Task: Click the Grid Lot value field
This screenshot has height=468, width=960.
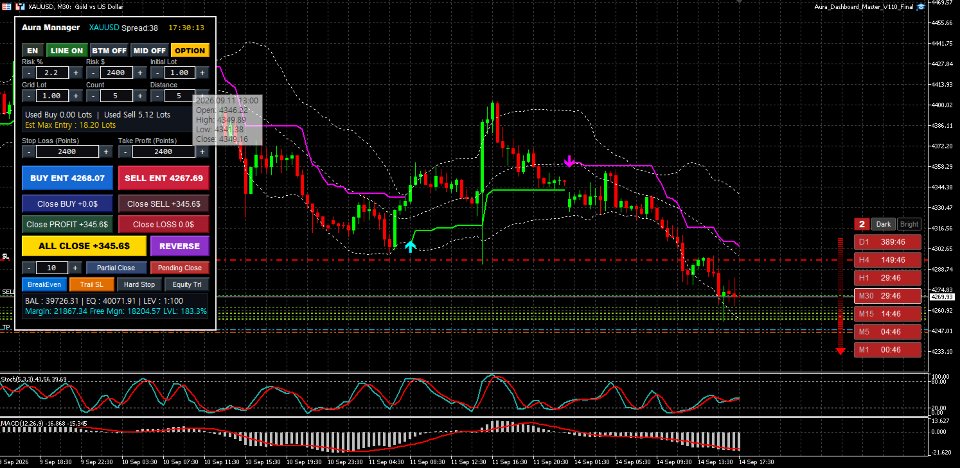Action: pyautogui.click(x=52, y=96)
